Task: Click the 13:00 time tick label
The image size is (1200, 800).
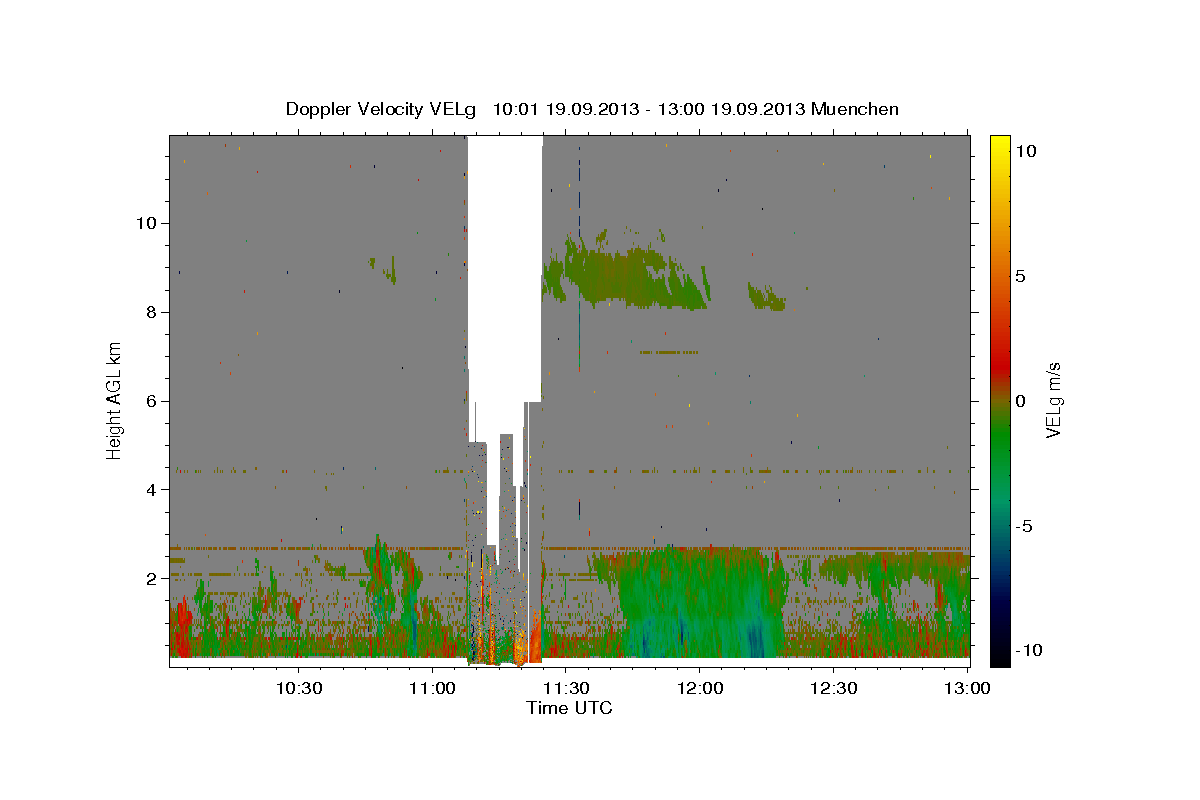Action: 966,688
